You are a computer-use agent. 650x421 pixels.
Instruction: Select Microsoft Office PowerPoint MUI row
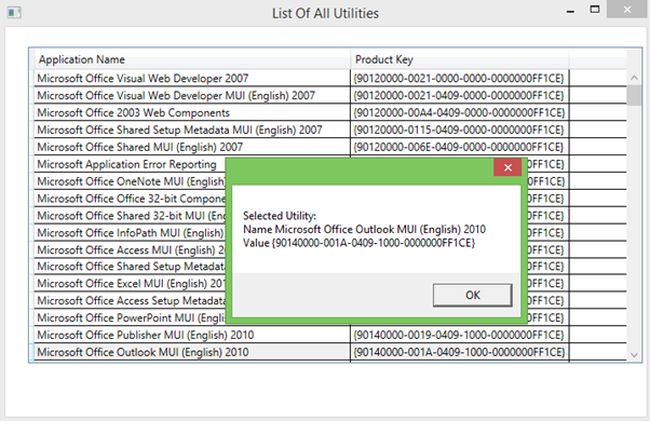pyautogui.click(x=130, y=318)
